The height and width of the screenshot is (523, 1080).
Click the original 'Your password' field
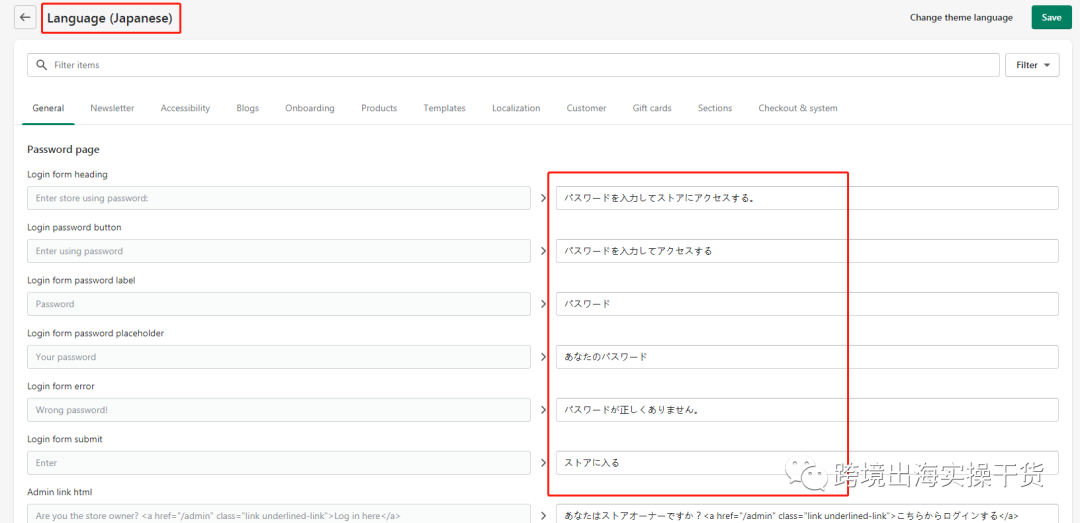coord(279,357)
